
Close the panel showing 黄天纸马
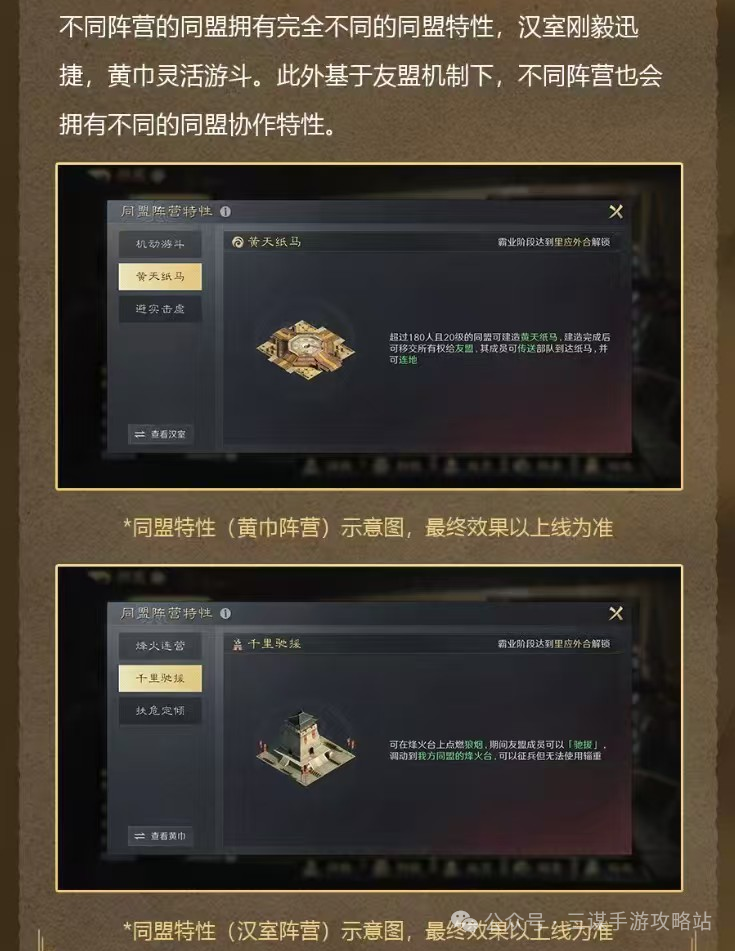point(616,211)
